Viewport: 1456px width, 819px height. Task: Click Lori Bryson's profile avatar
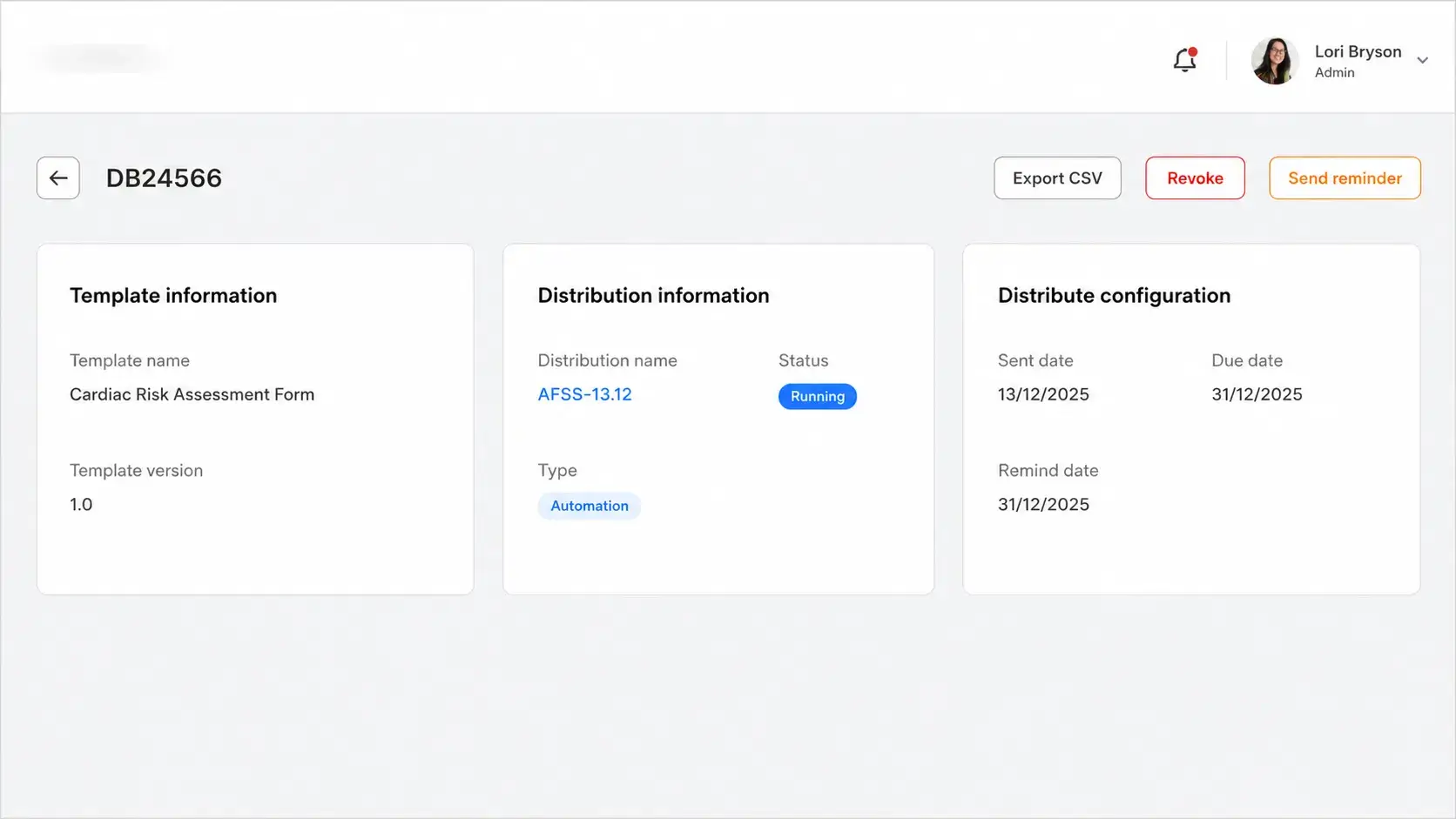click(1275, 61)
